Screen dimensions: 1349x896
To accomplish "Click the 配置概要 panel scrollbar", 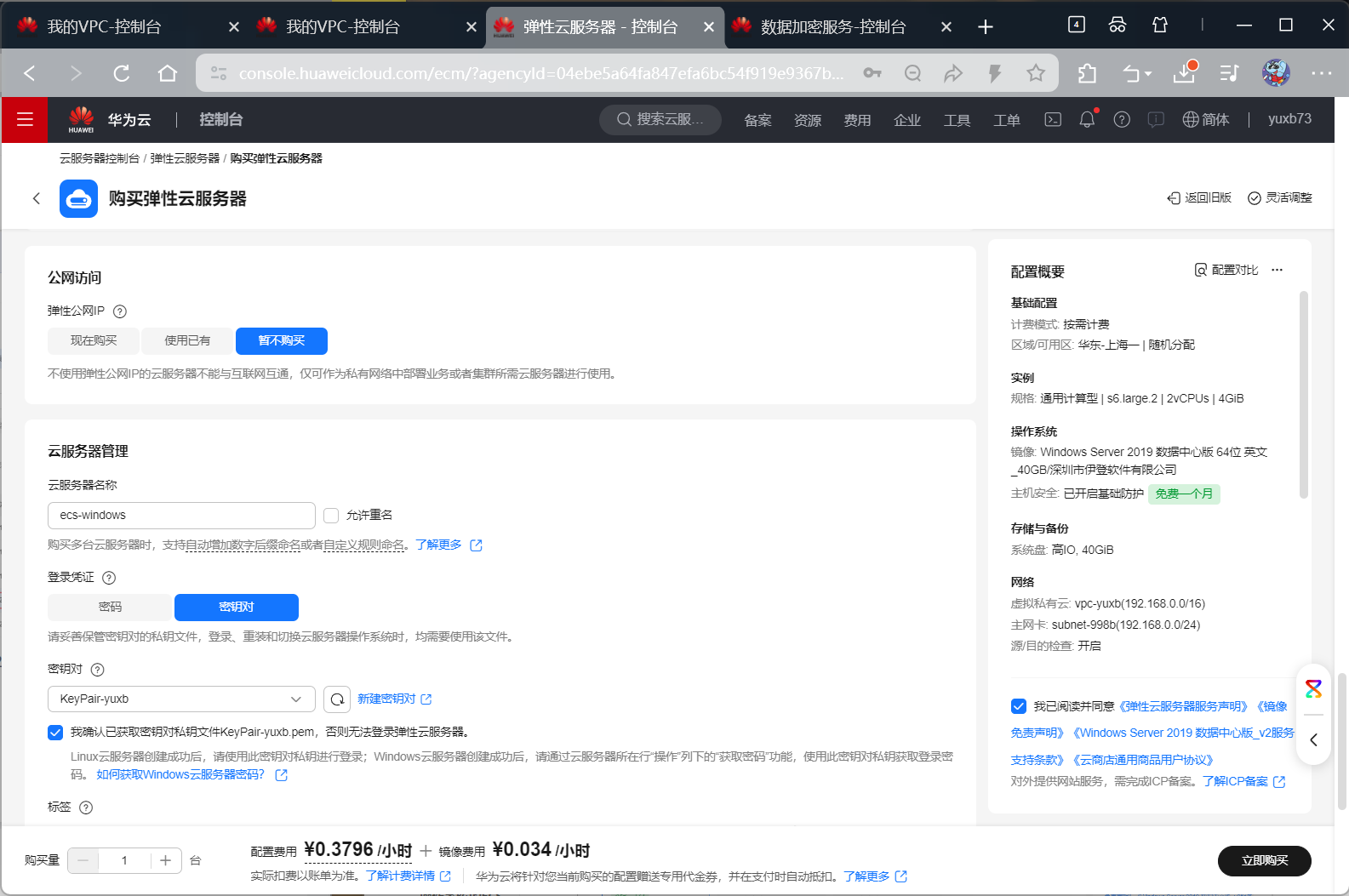I will click(x=1303, y=395).
